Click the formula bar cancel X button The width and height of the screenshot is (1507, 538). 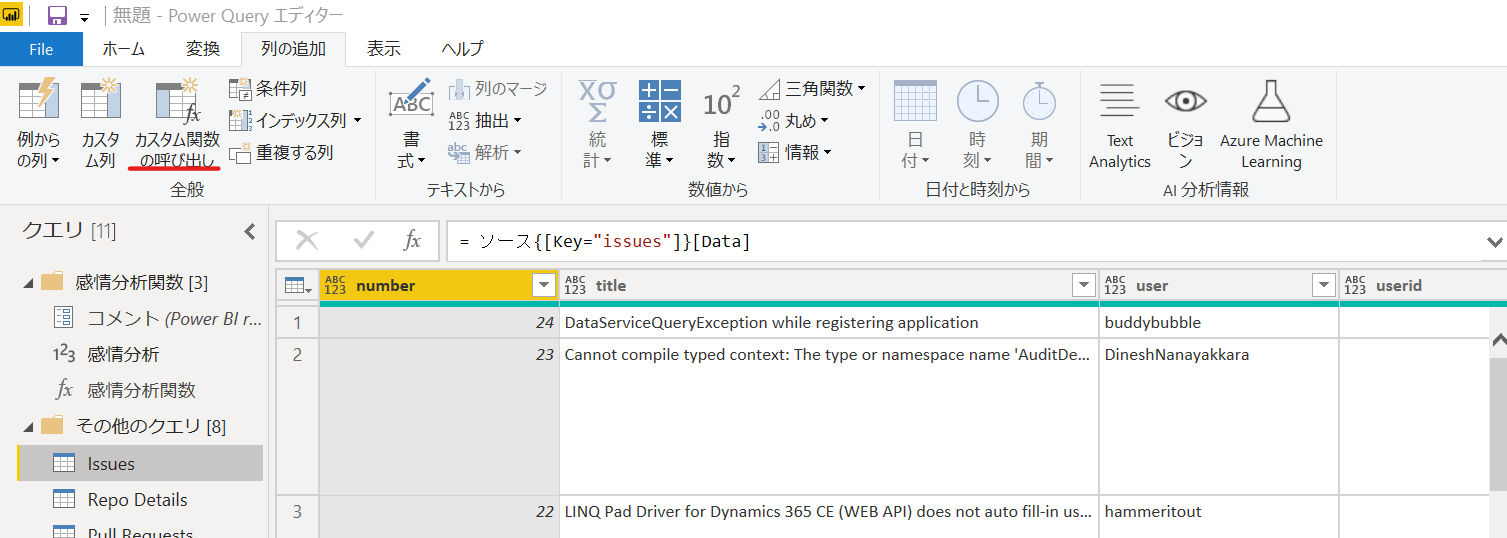tap(307, 241)
